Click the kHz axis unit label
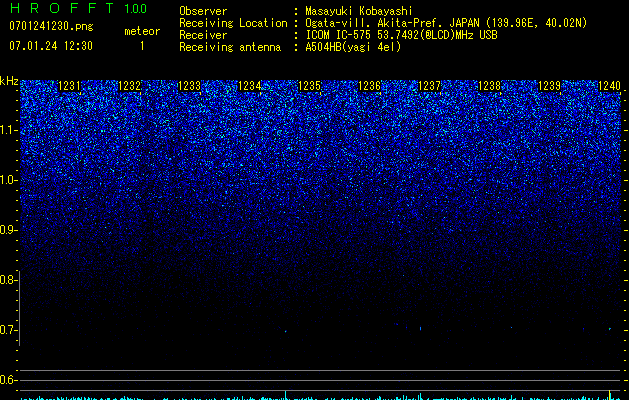 tap(9, 81)
